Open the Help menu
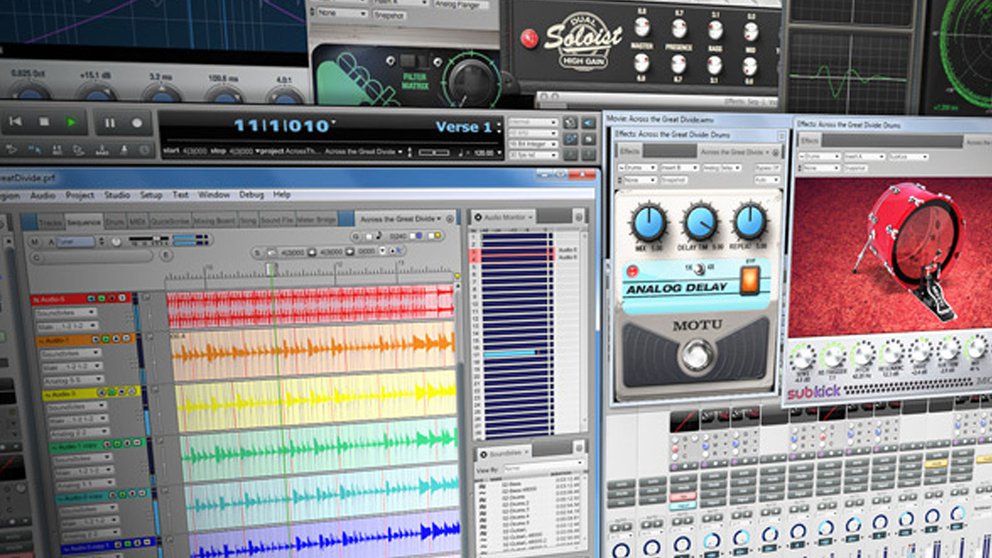Screen dimensions: 992x558 tap(282, 194)
